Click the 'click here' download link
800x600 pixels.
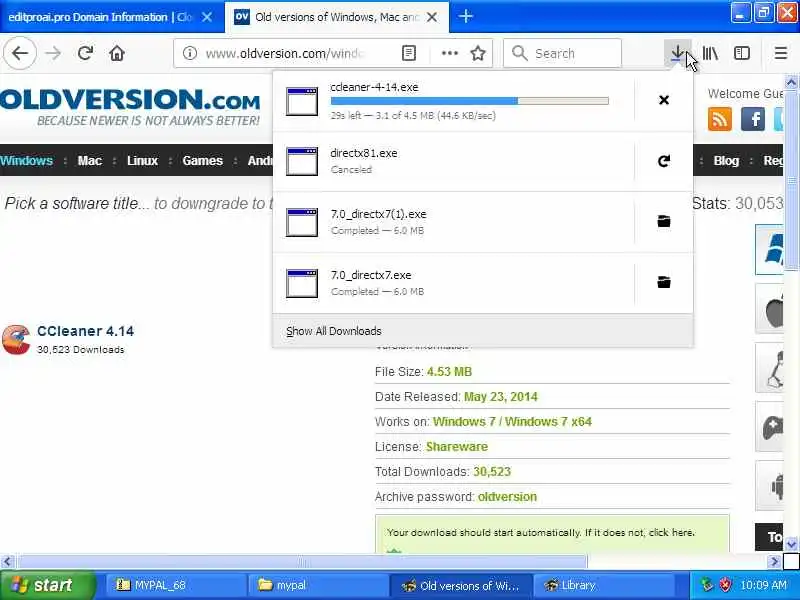(671, 533)
